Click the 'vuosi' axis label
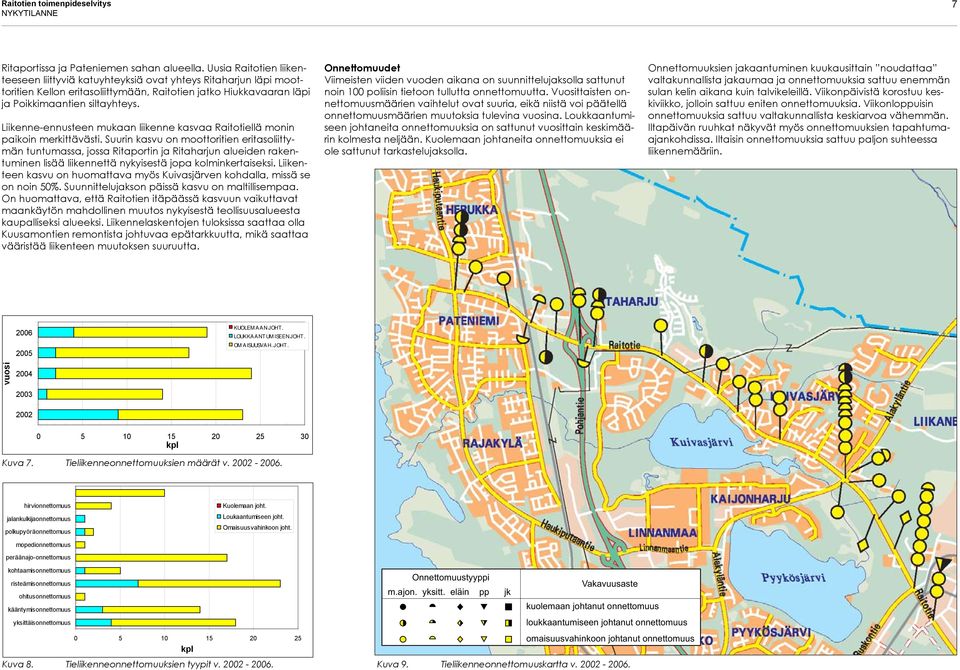 tap(7, 373)
